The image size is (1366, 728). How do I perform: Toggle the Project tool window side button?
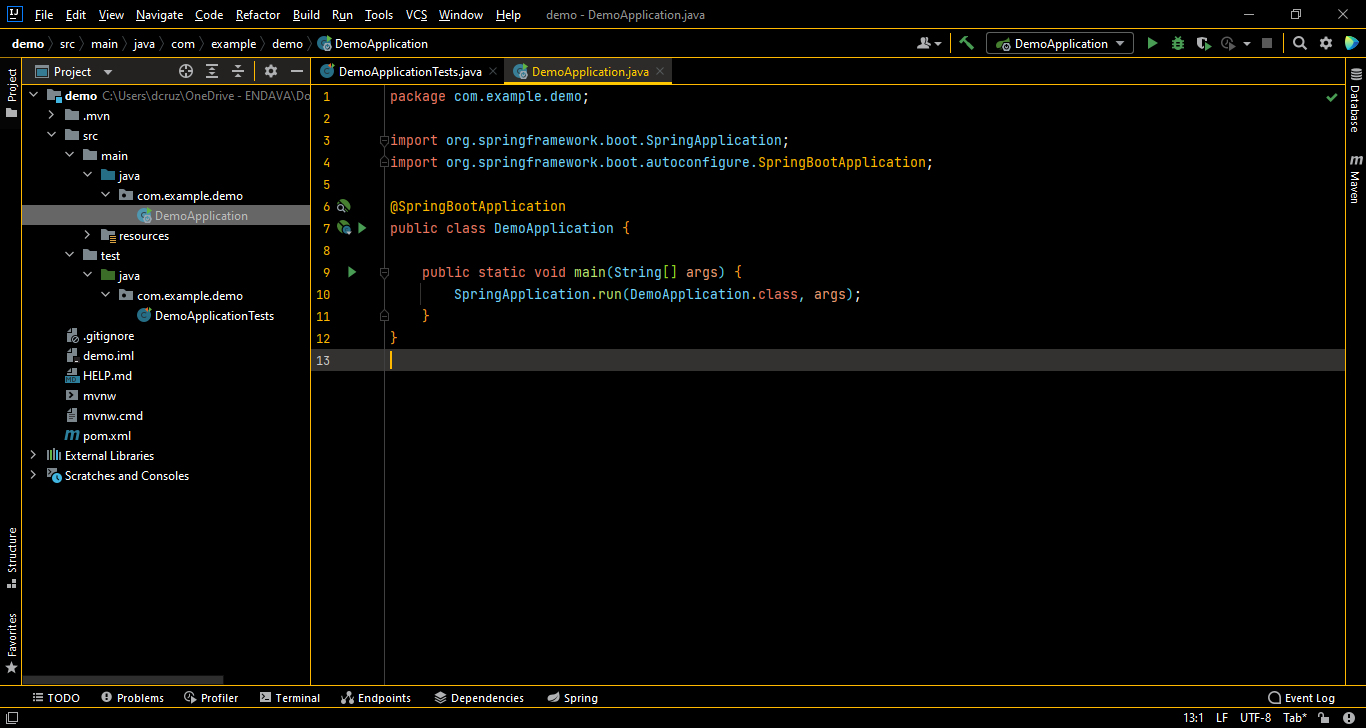click(x=12, y=93)
